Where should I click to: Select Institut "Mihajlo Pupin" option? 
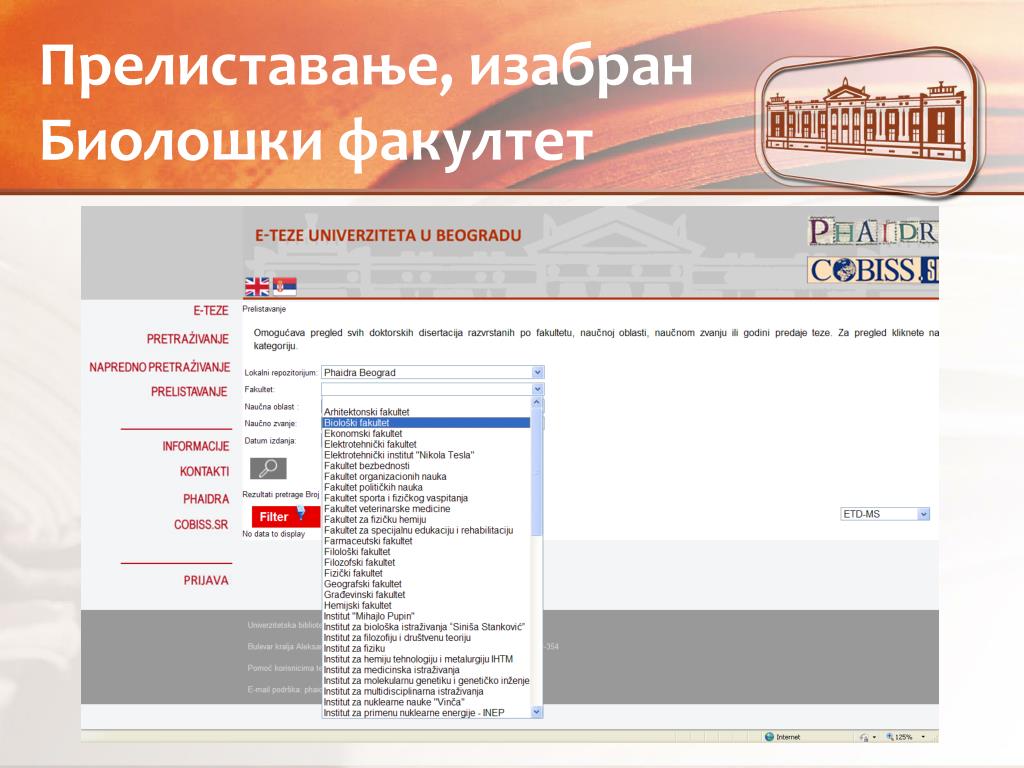coord(426,616)
